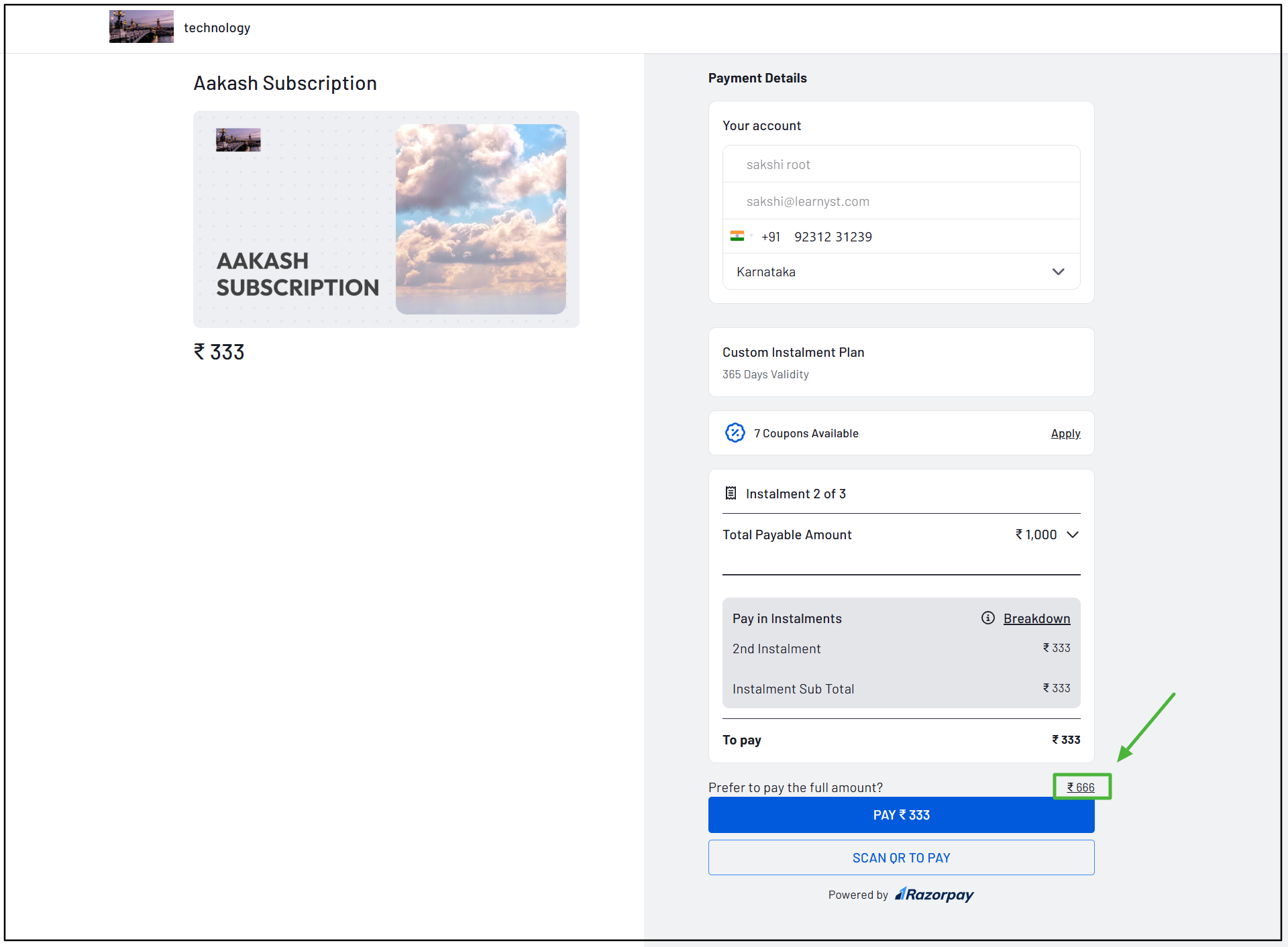The width and height of the screenshot is (1288, 947).
Task: Click the 'technology' header text
Action: pyautogui.click(x=217, y=27)
